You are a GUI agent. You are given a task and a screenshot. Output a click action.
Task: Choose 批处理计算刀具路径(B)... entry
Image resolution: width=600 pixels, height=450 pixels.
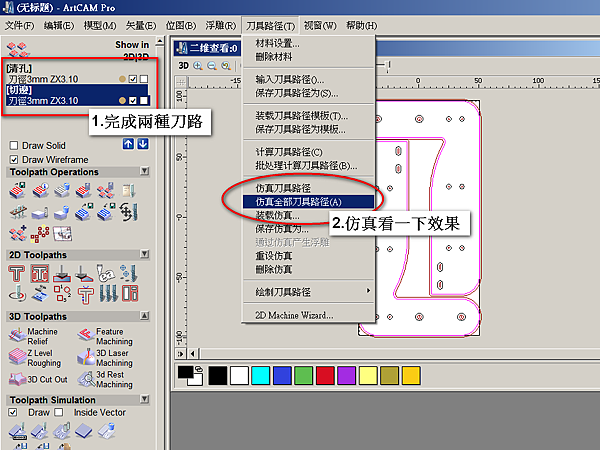(308, 166)
